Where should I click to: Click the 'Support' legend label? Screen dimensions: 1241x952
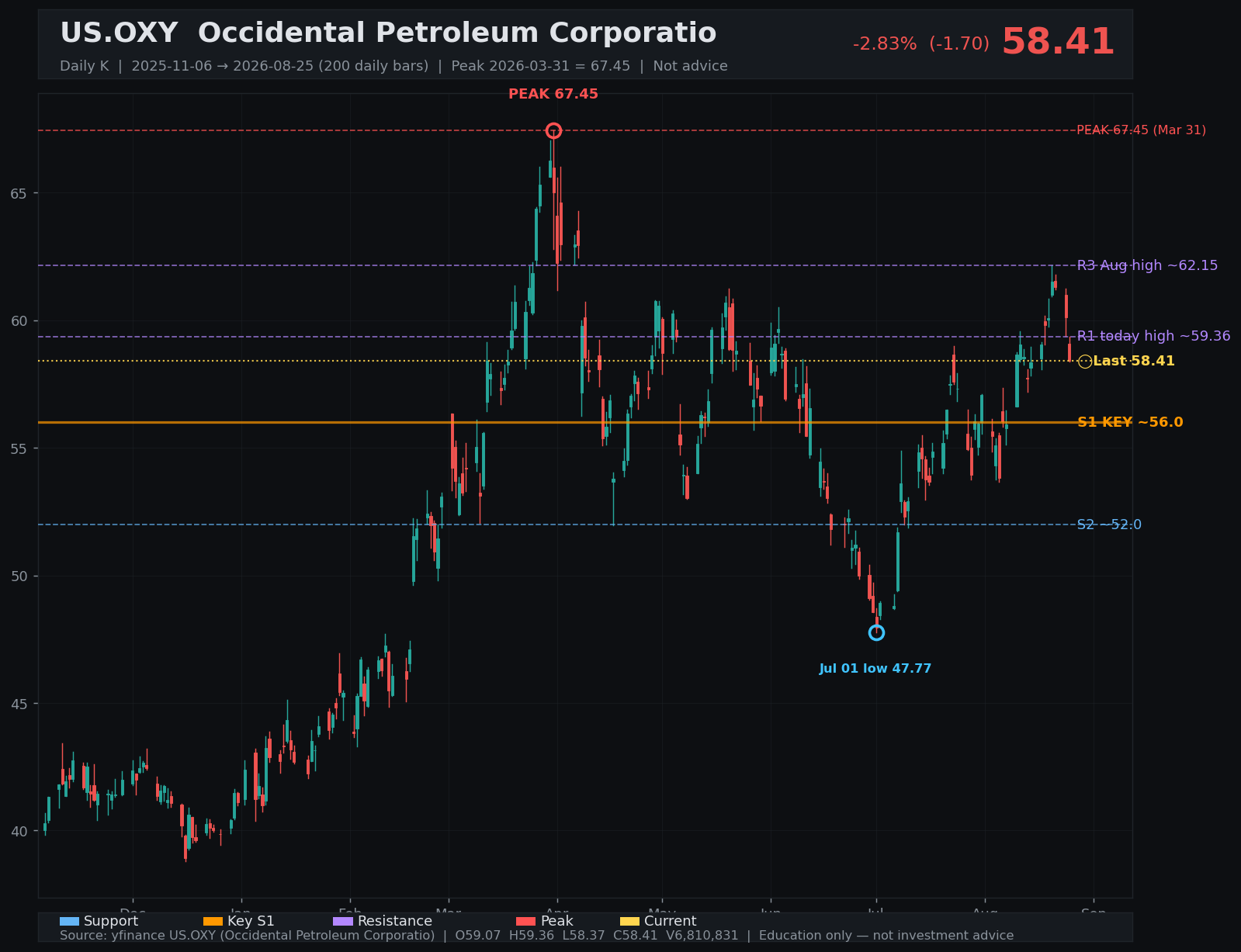tap(111, 922)
